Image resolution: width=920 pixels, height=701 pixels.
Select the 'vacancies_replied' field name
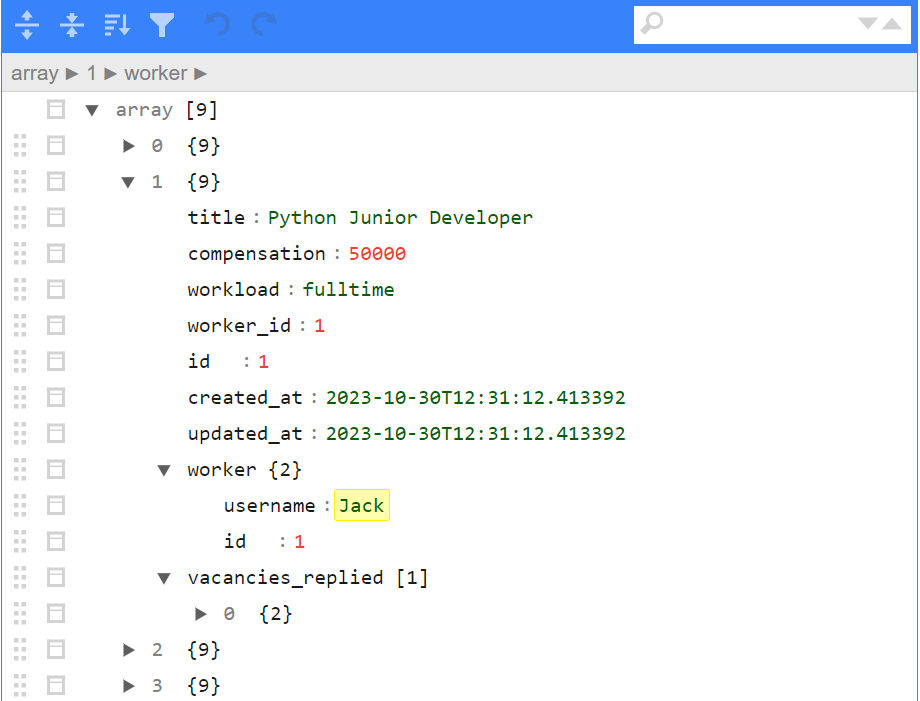[x=286, y=578]
